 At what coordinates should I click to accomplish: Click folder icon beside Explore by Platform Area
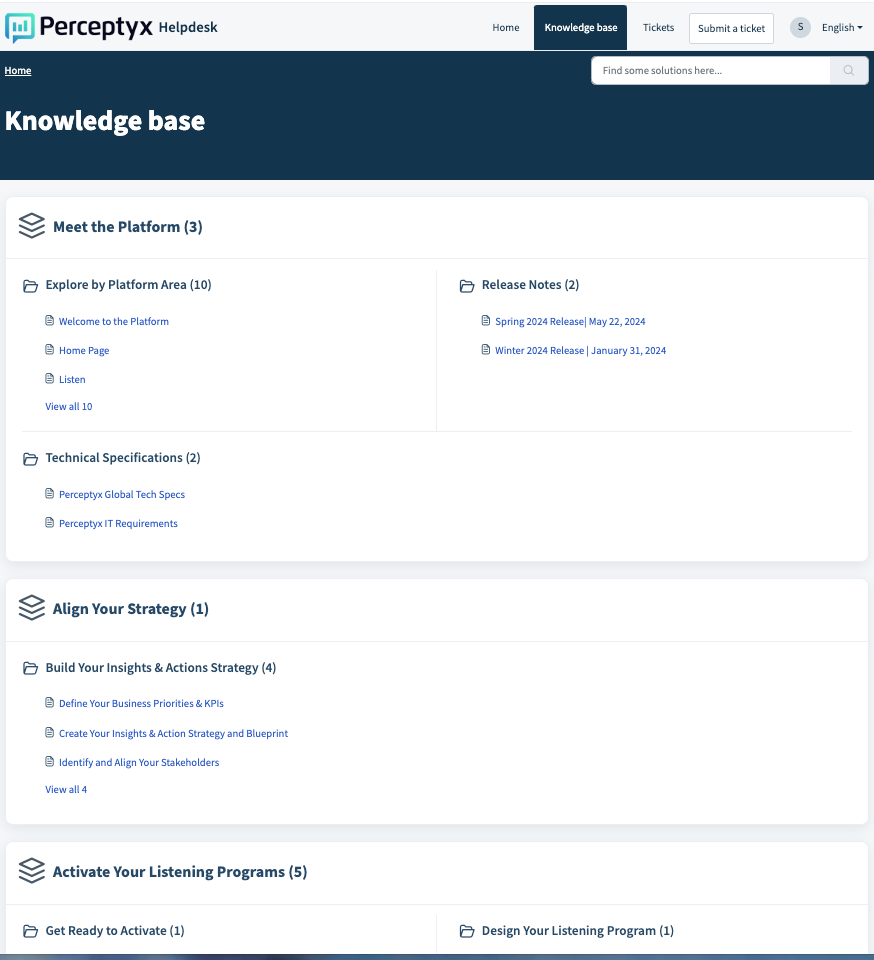click(x=30, y=285)
